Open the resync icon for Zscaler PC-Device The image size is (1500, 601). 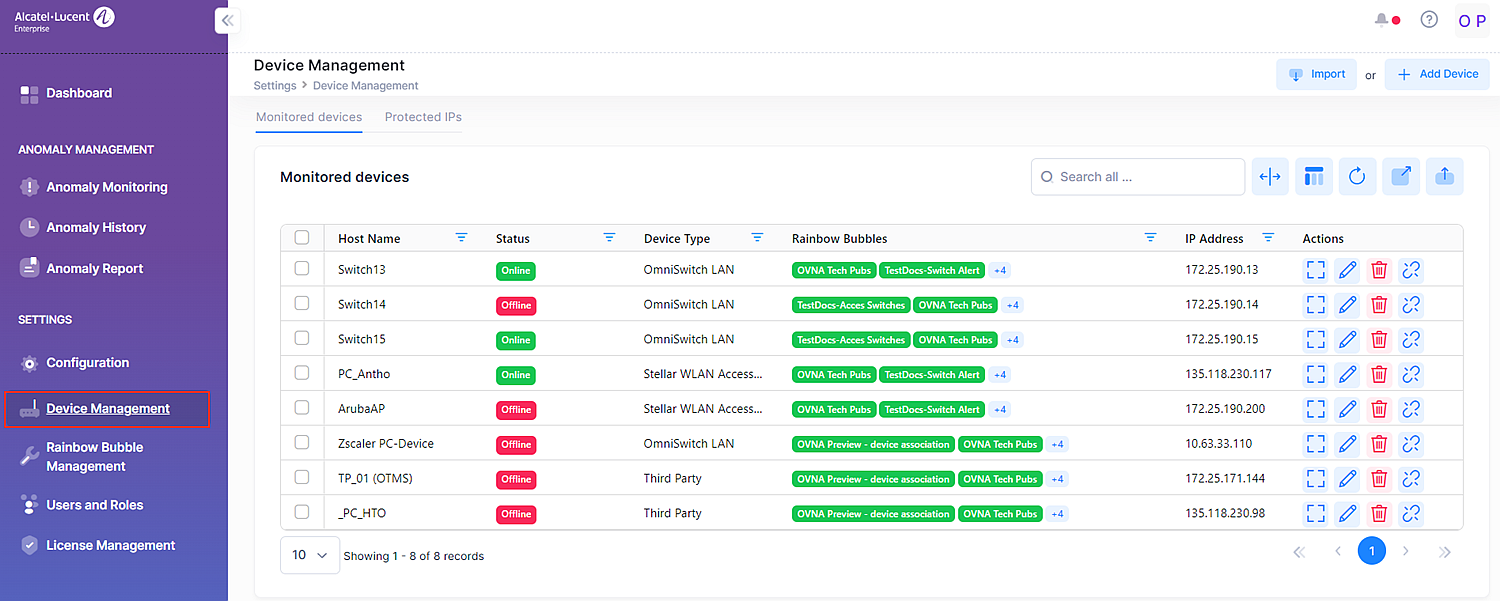[x=1411, y=443]
